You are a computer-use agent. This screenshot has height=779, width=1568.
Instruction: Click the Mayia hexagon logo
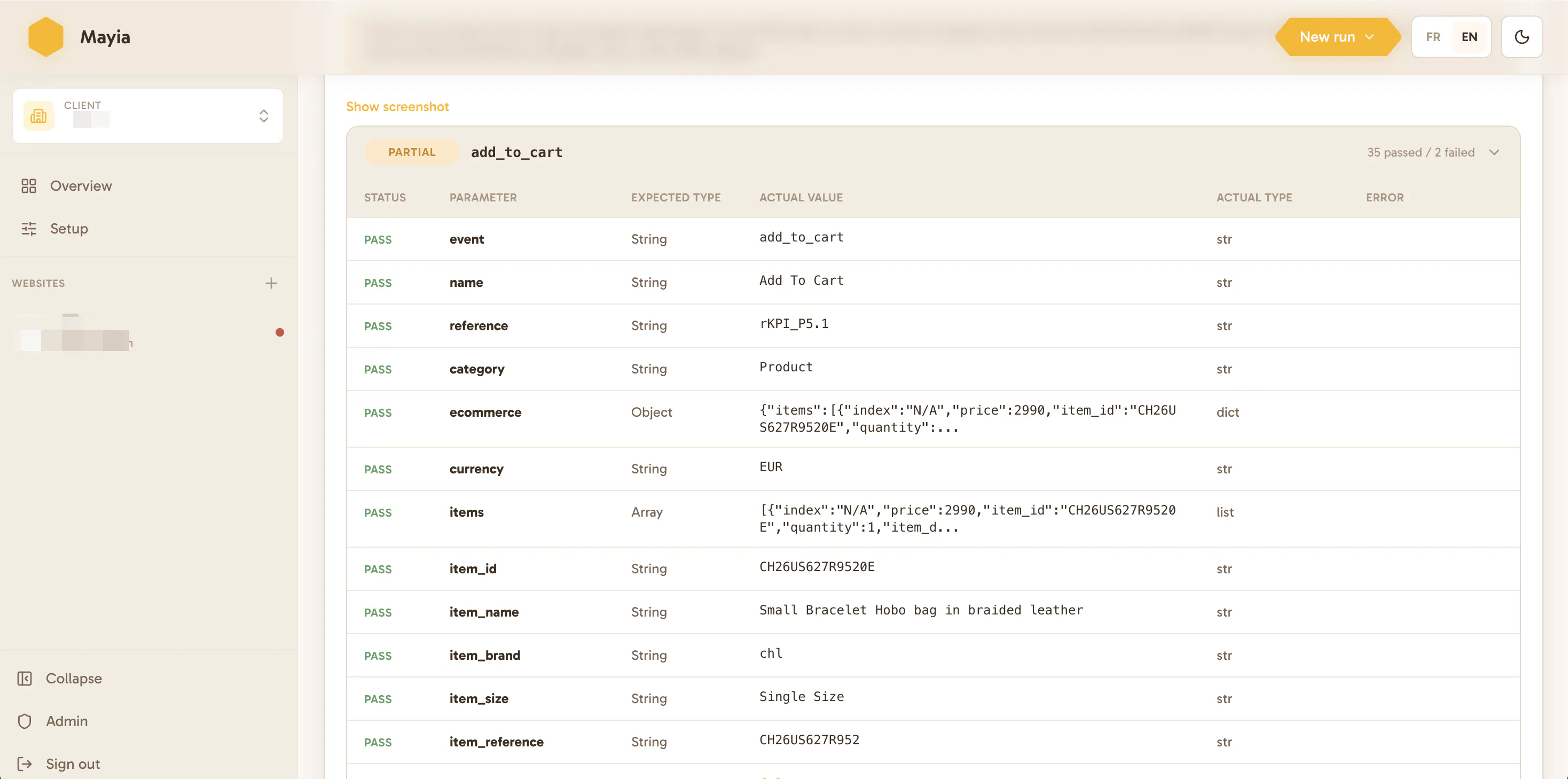(45, 36)
